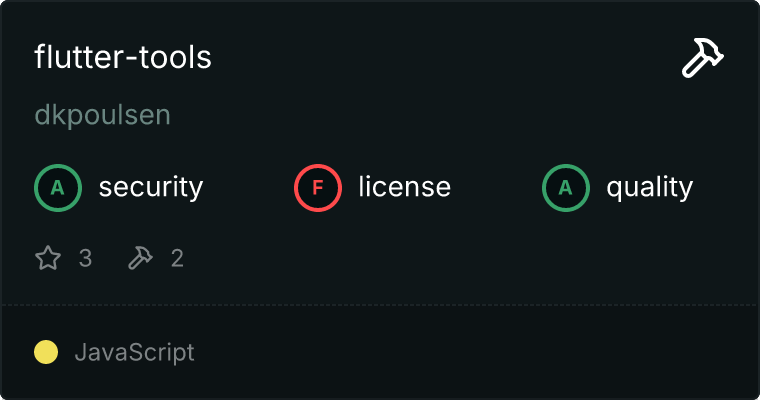This screenshot has height=400, width=760.
Task: Click the red F license grade badge
Action: [x=318, y=187]
